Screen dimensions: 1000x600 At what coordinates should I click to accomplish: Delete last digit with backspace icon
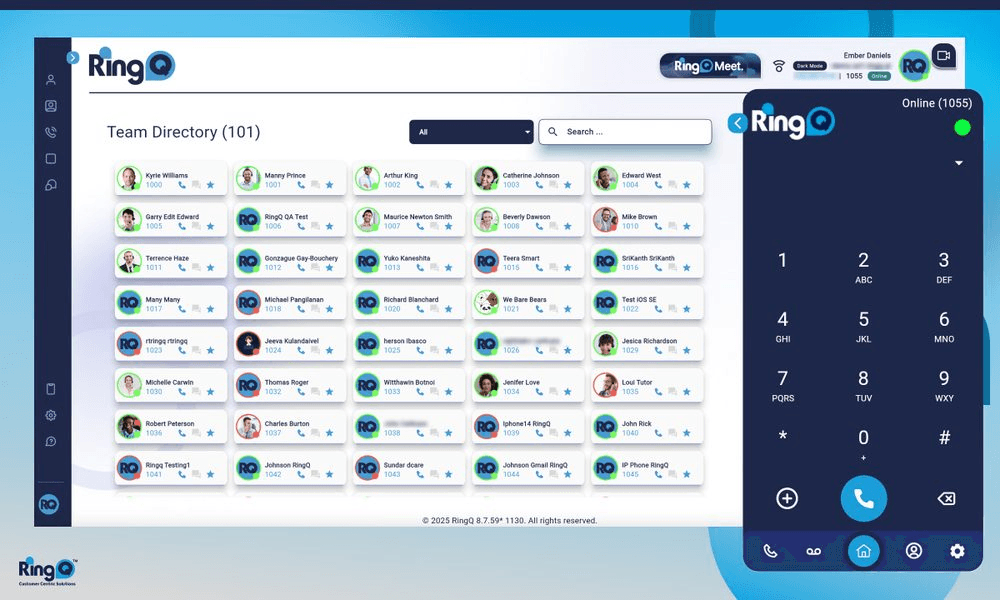[946, 499]
